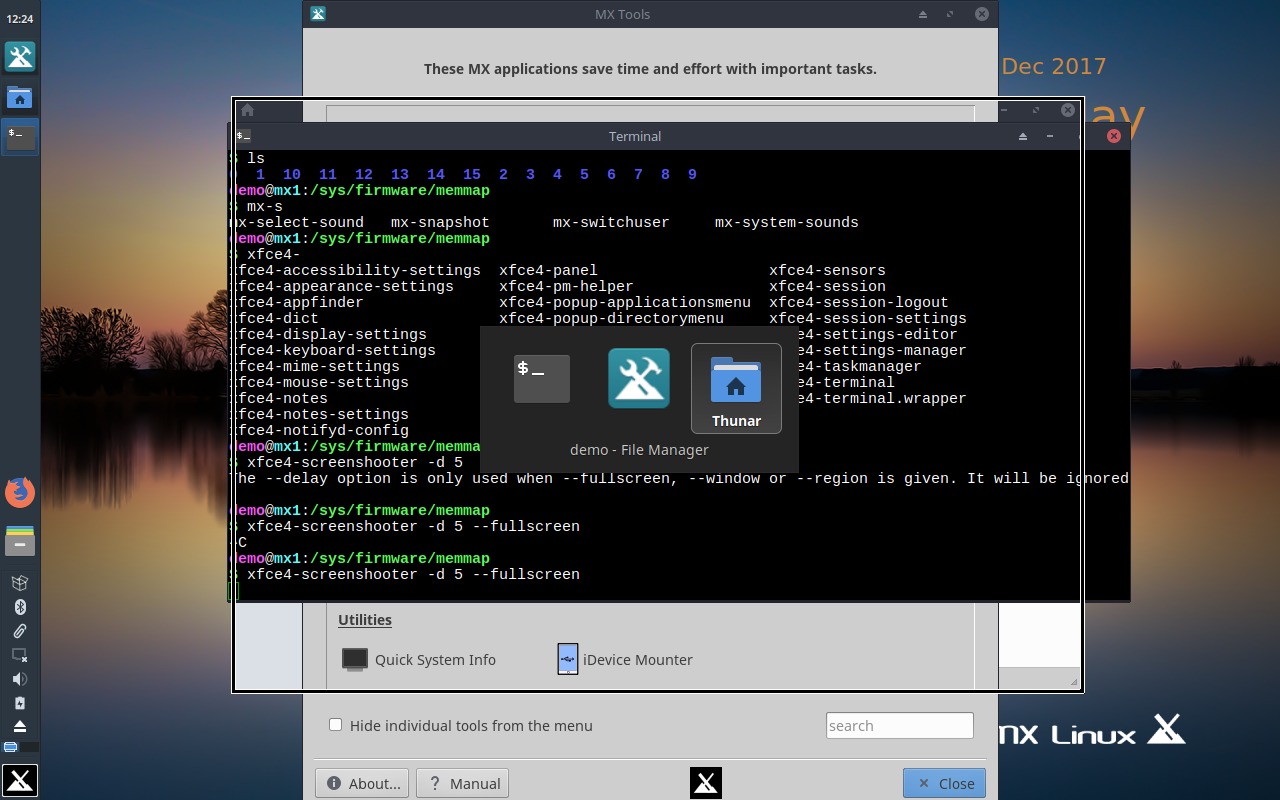The height and width of the screenshot is (800, 1280).
Task: Open the iDevice Mounter utility
Action: coord(567,659)
